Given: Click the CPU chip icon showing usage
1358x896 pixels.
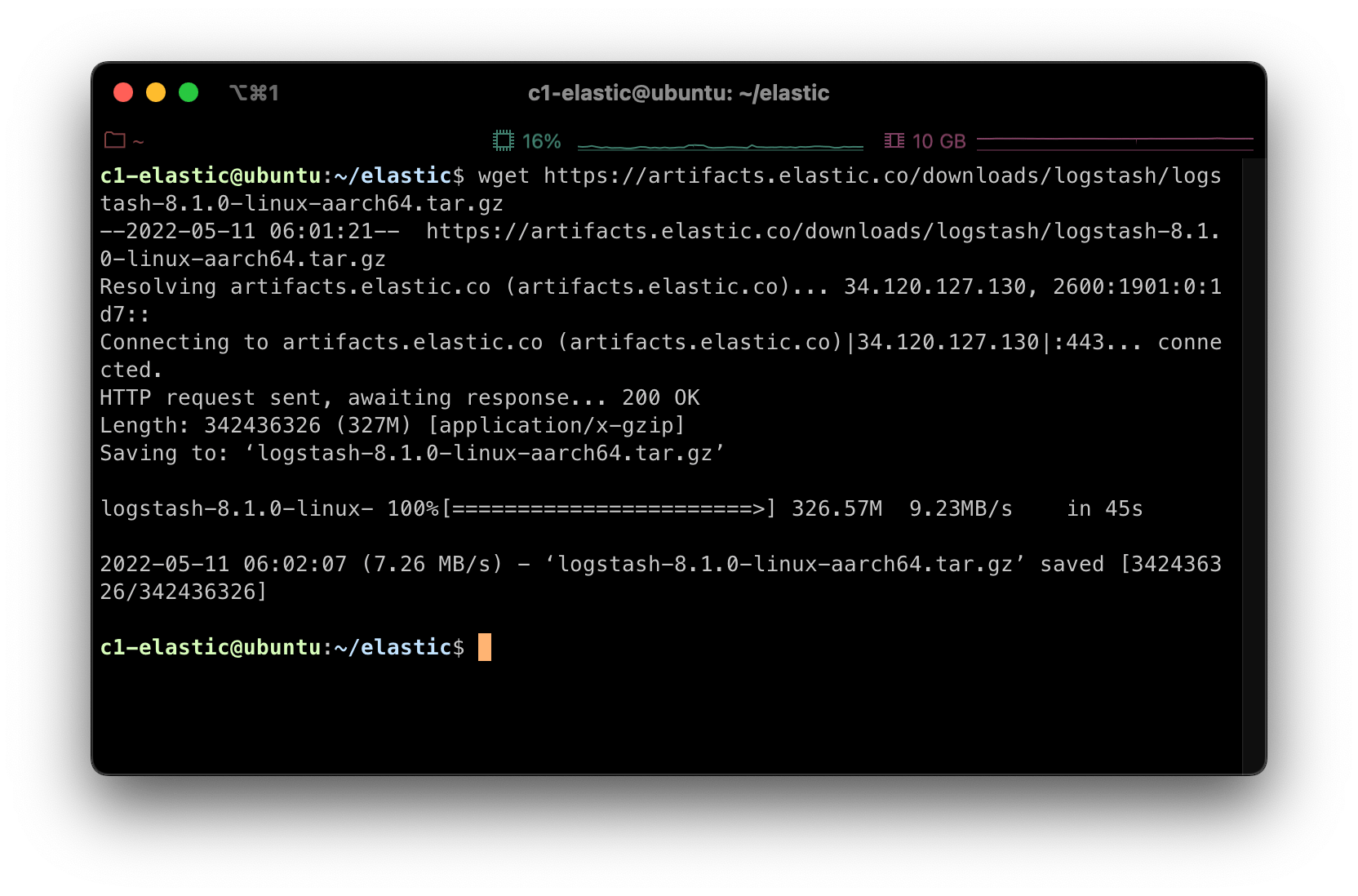Looking at the screenshot, I should coord(504,140).
